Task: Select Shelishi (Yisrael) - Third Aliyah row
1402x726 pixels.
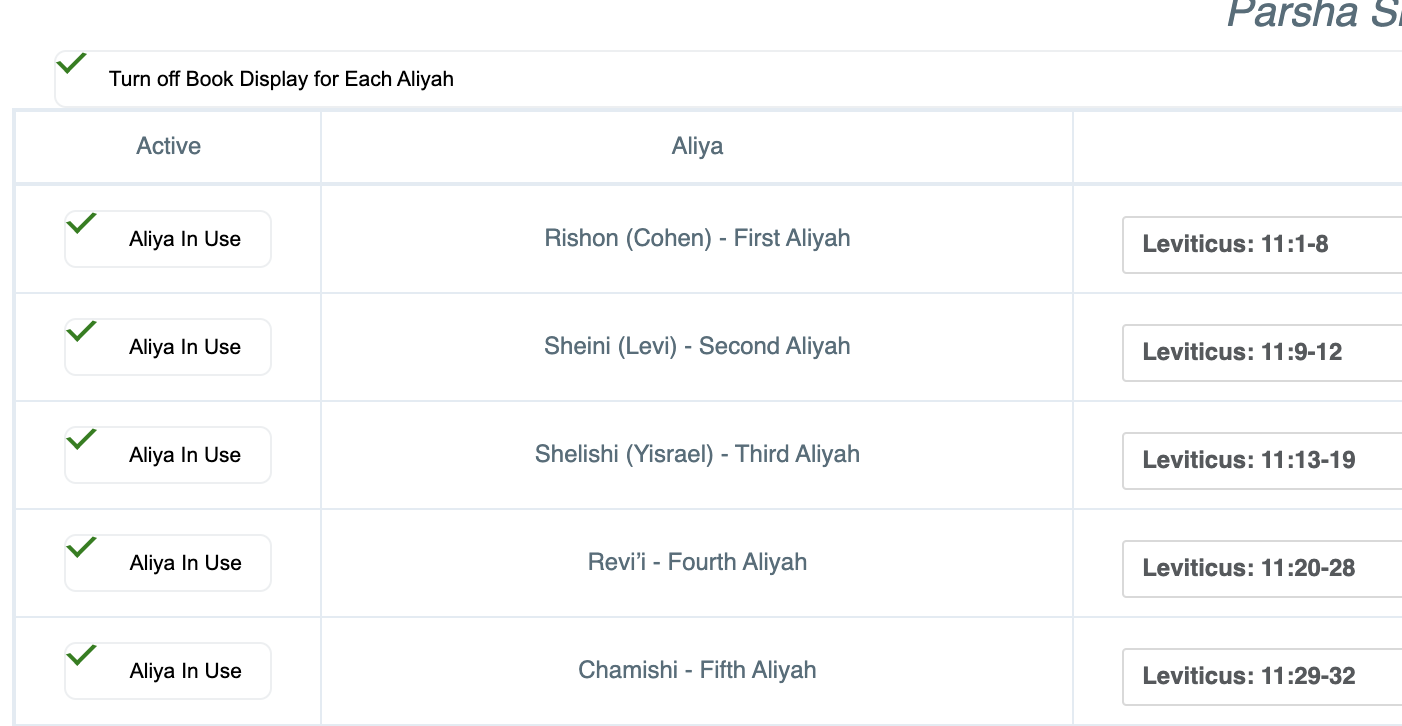Action: pos(697,454)
